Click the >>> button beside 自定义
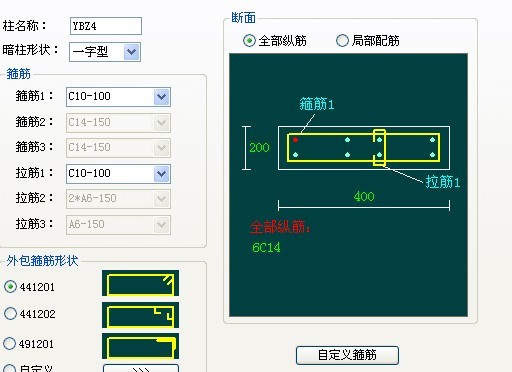Screen dimensions: 512x372 point(141,368)
